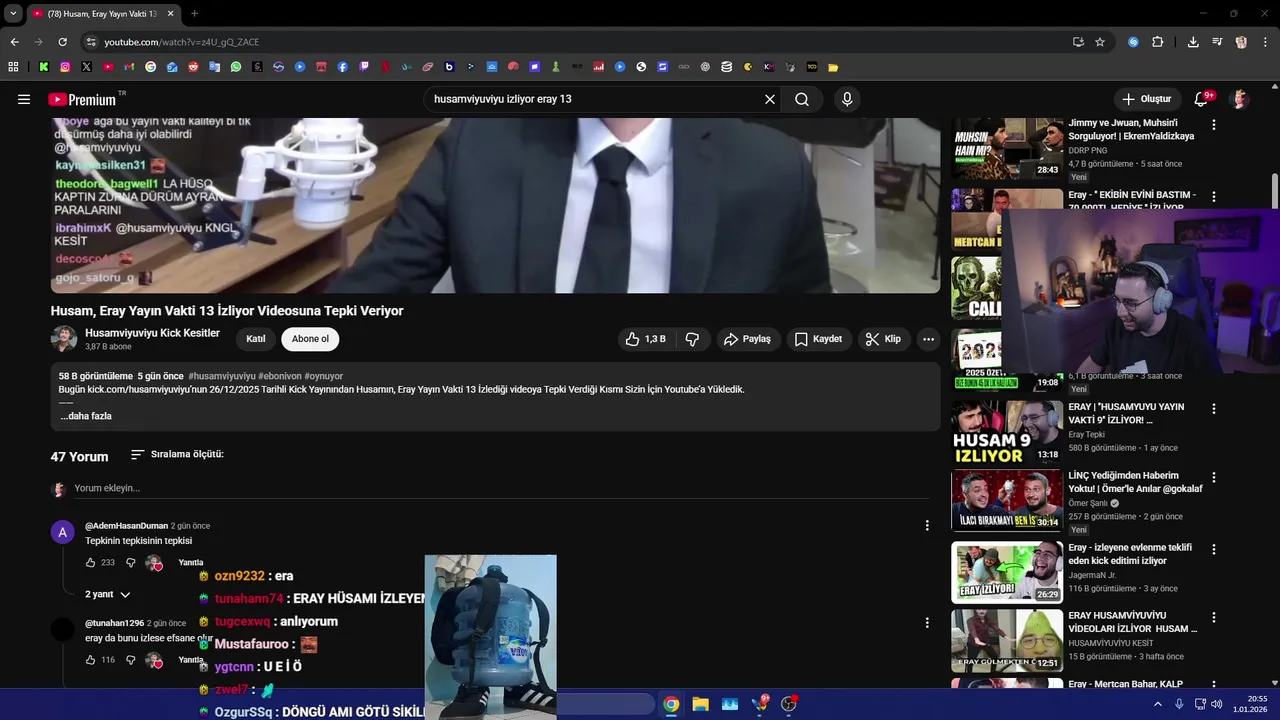Save video with Kaydet button
Screen dimensions: 1280x720
[818, 339]
